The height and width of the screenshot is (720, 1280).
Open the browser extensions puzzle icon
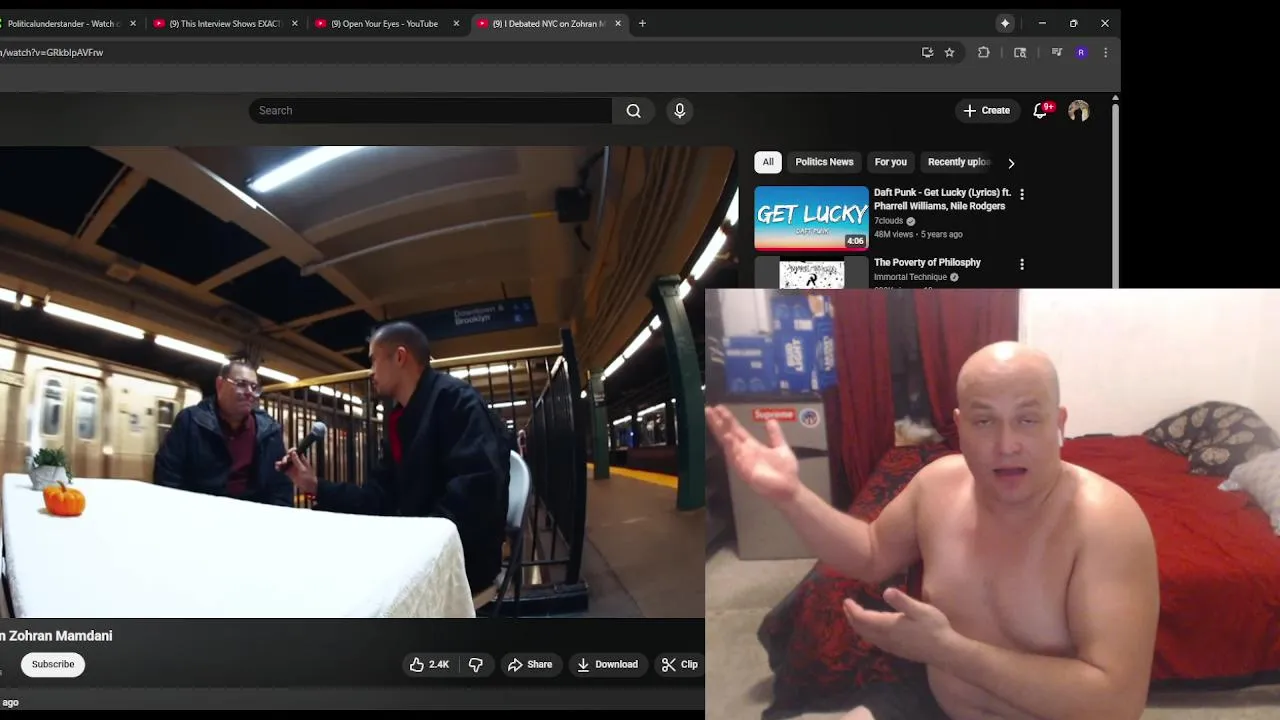tap(984, 52)
